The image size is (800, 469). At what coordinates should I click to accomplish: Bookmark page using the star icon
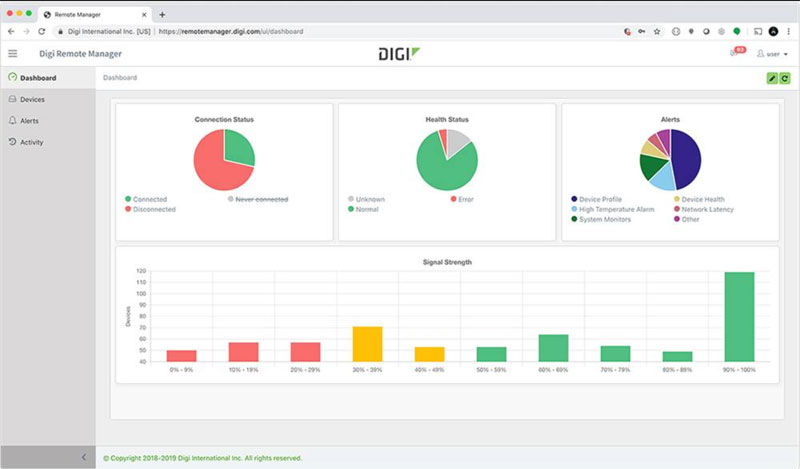(657, 32)
